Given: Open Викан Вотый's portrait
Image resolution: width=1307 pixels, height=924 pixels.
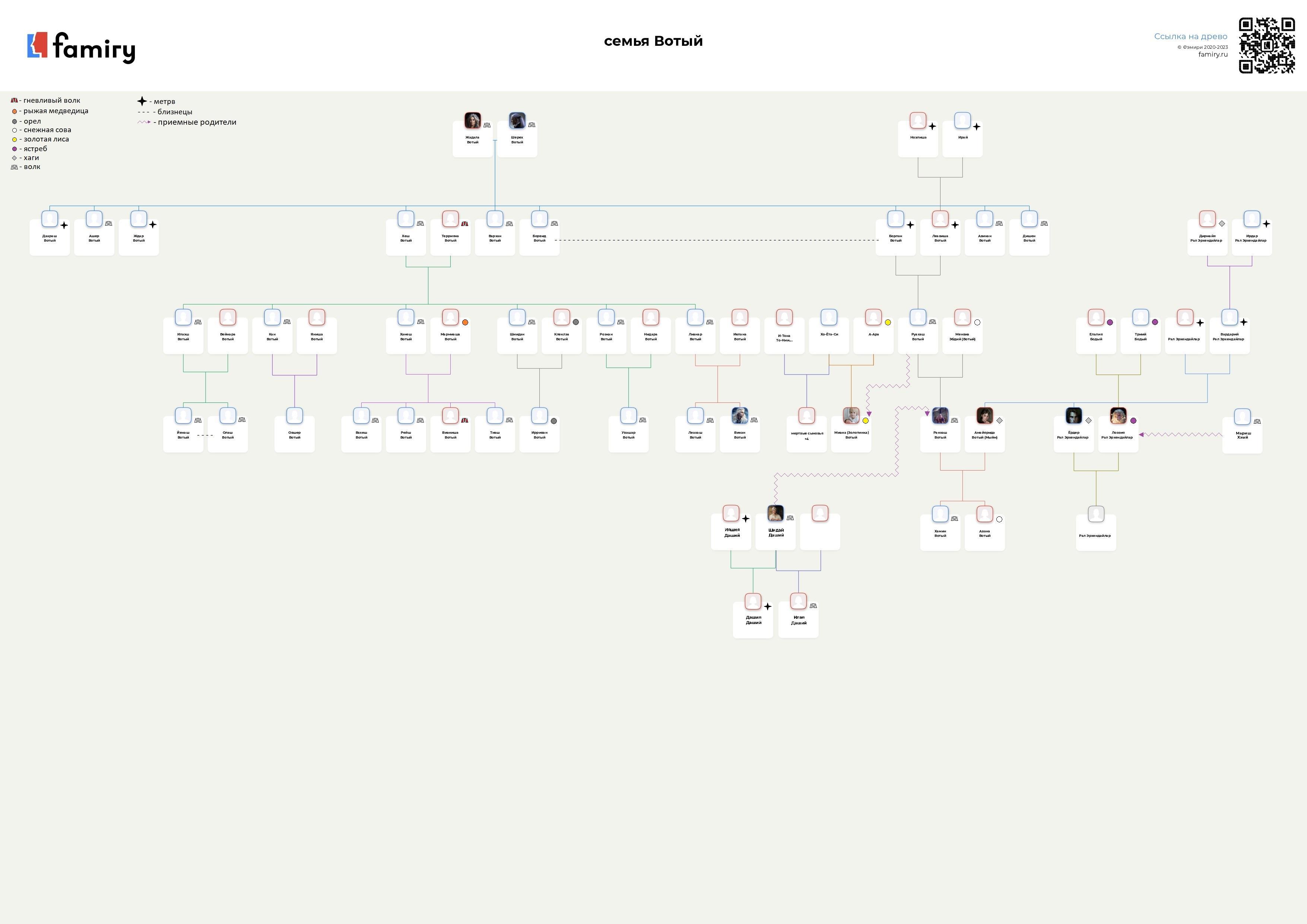Looking at the screenshot, I should 739,416.
